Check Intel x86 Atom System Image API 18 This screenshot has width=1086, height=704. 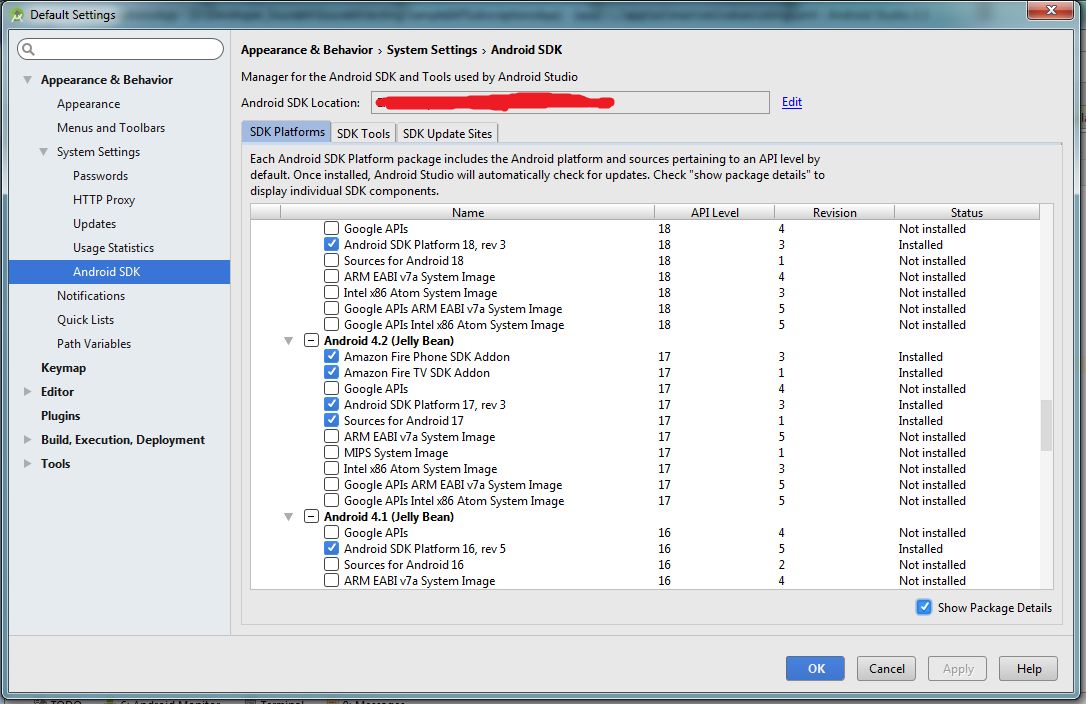332,292
